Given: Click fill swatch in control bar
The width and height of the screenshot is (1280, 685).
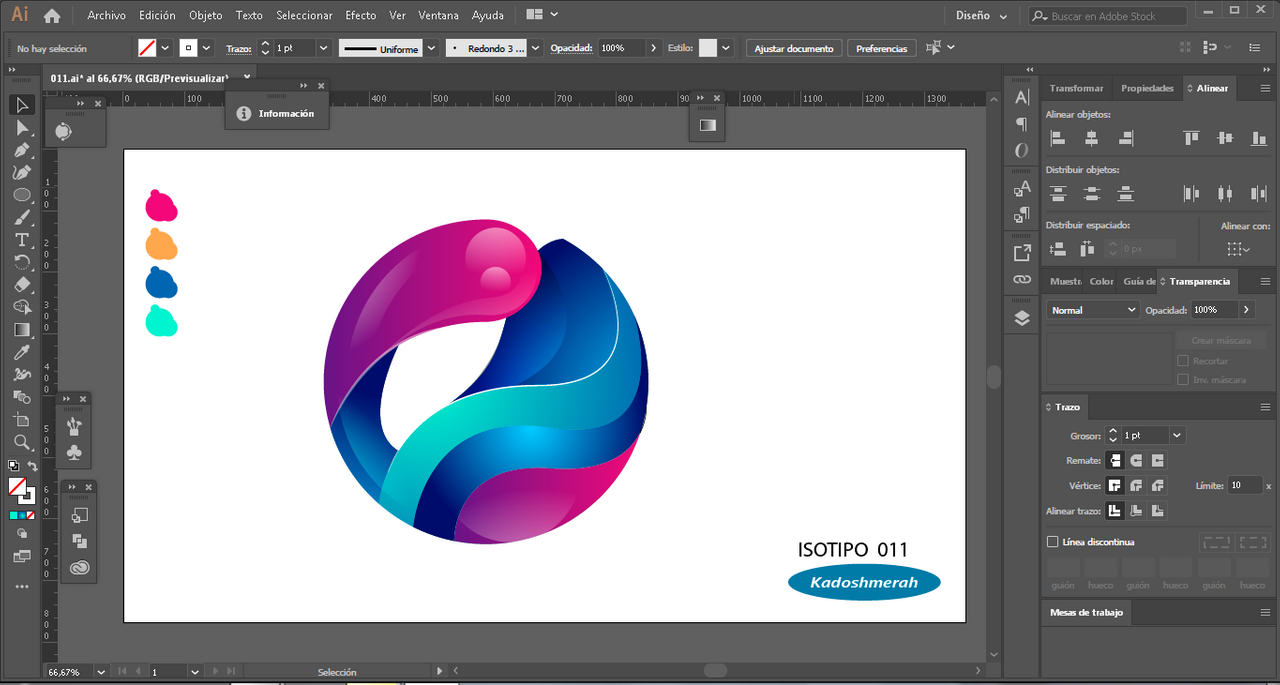Looking at the screenshot, I should point(147,48).
